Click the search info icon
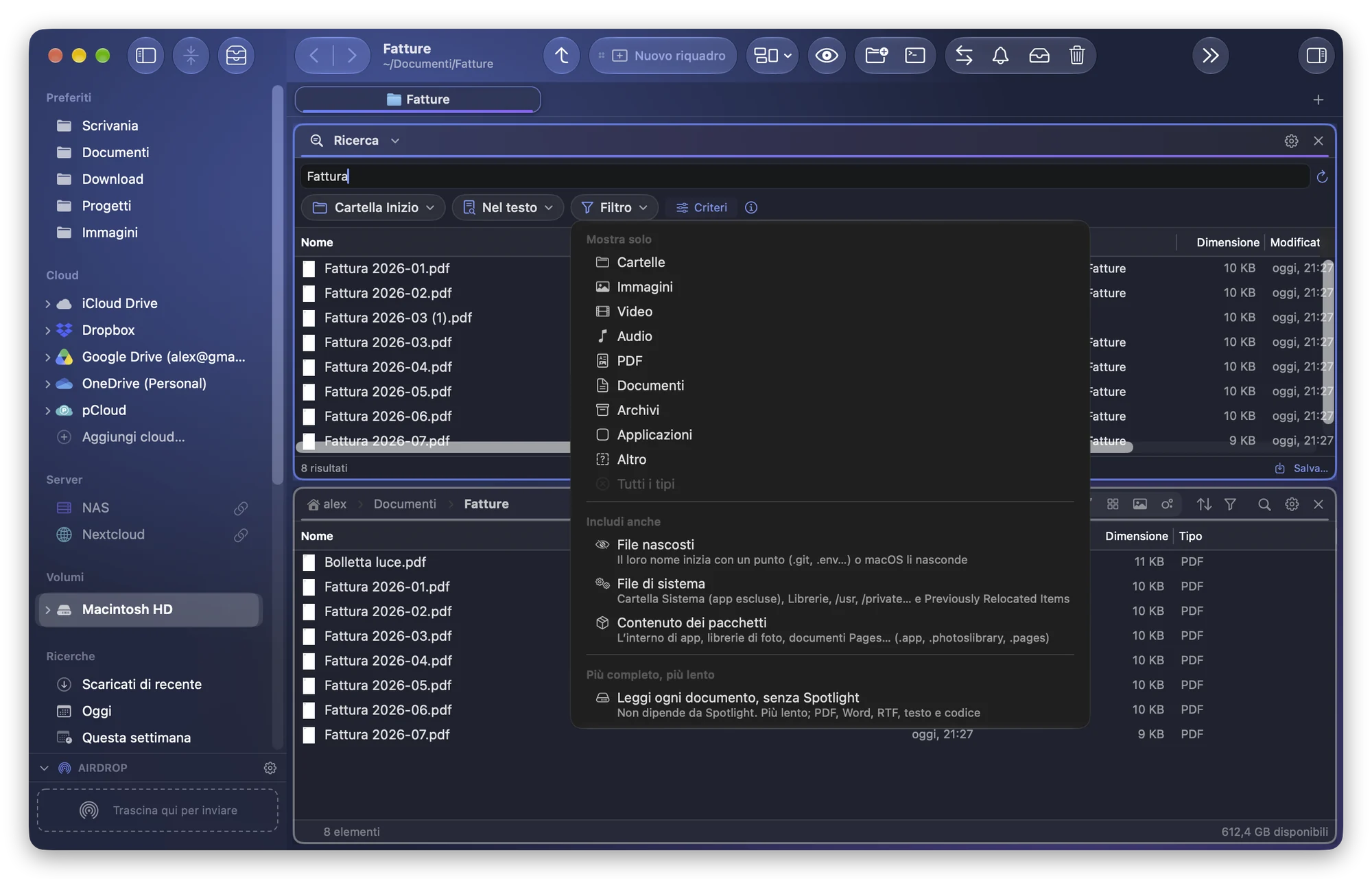 point(751,207)
